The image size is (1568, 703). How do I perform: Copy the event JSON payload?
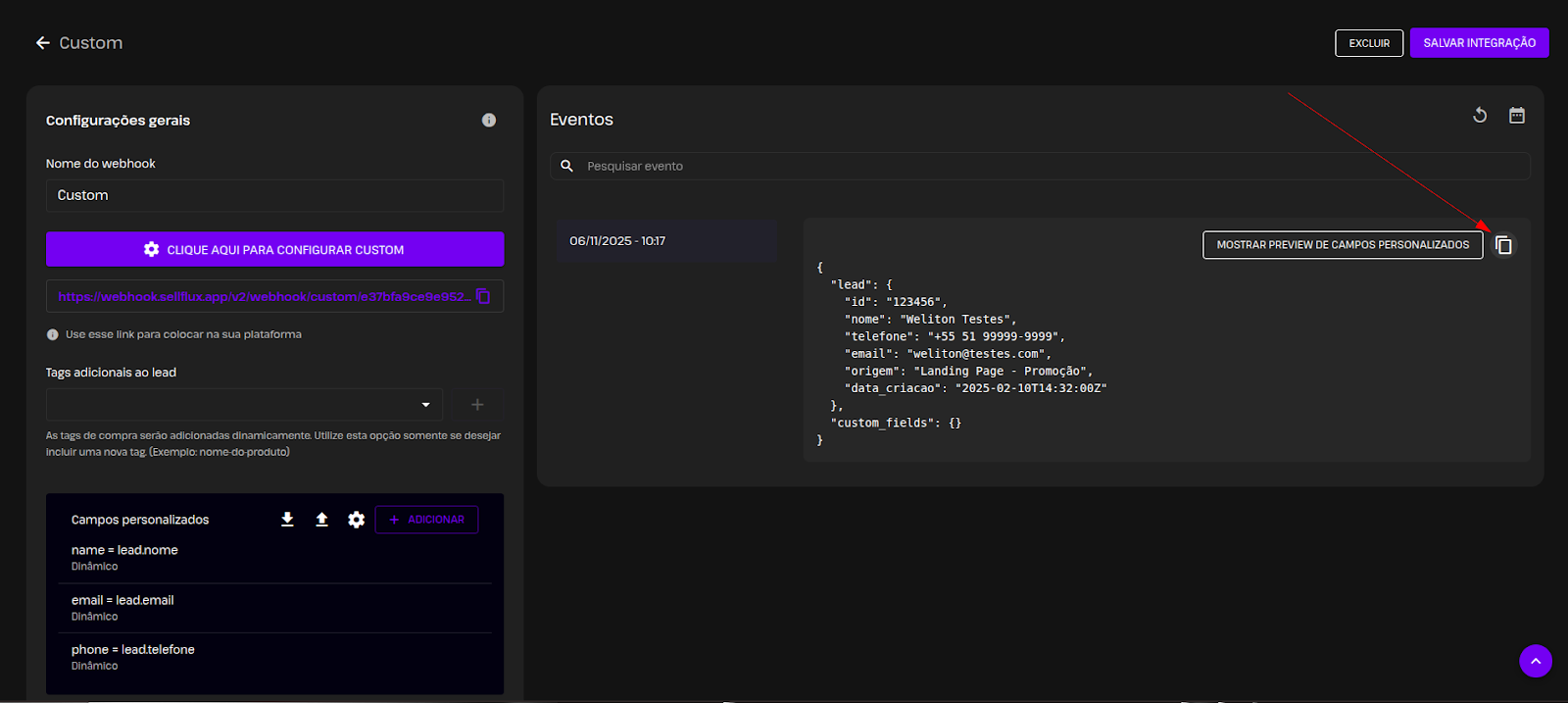[1503, 245]
